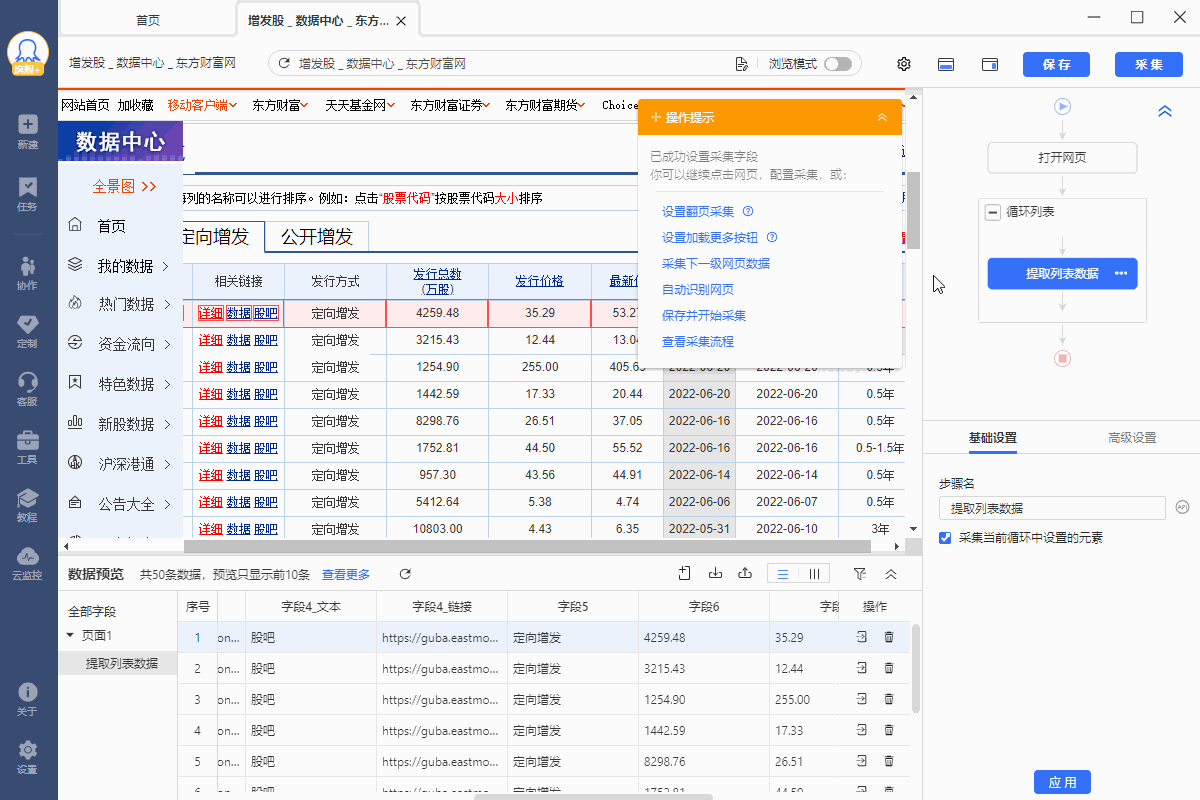The image size is (1200, 800).
Task: Expand 资金流向 submenu
Action: [166, 344]
